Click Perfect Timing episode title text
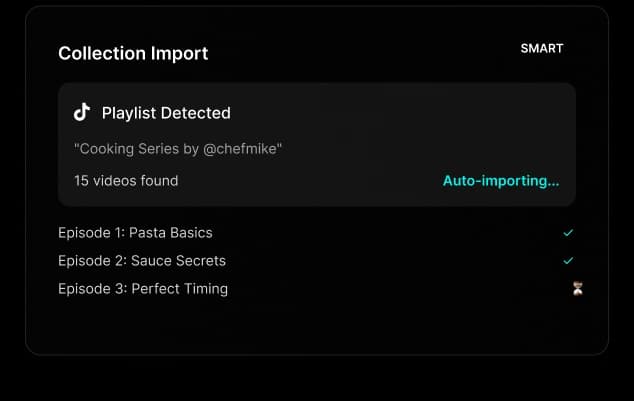The width and height of the screenshot is (634, 401). tap(180, 289)
